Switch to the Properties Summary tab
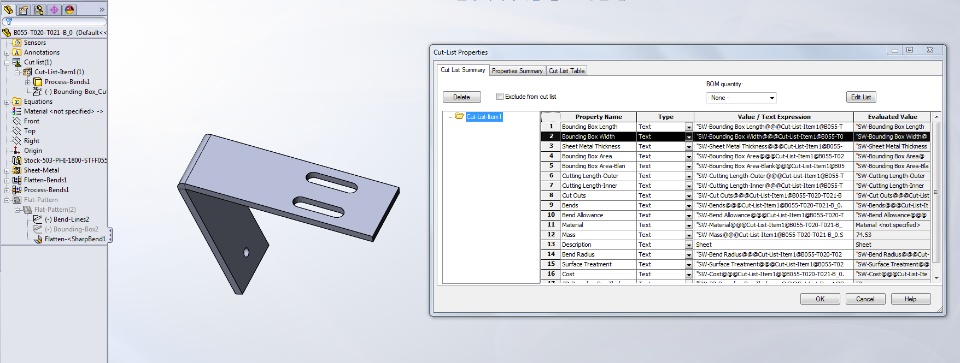960x363 pixels. tap(517, 71)
